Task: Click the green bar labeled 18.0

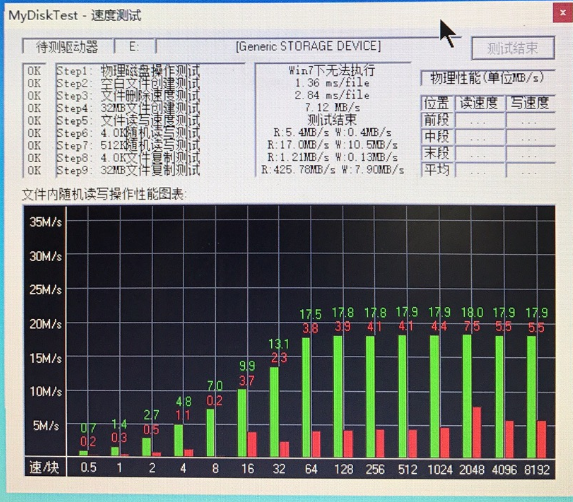Action: click(467, 396)
